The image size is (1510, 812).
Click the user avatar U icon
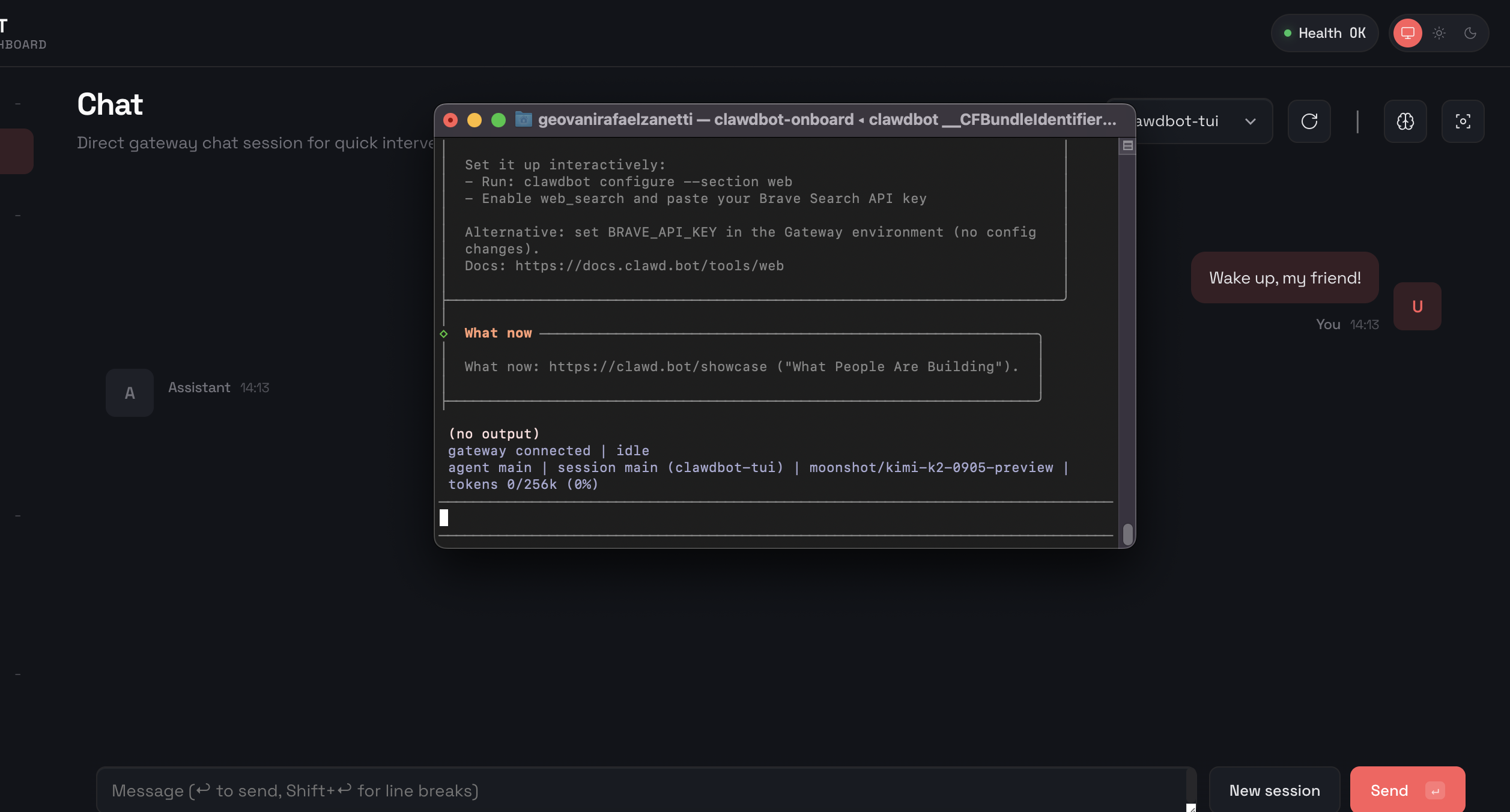[x=1417, y=306]
